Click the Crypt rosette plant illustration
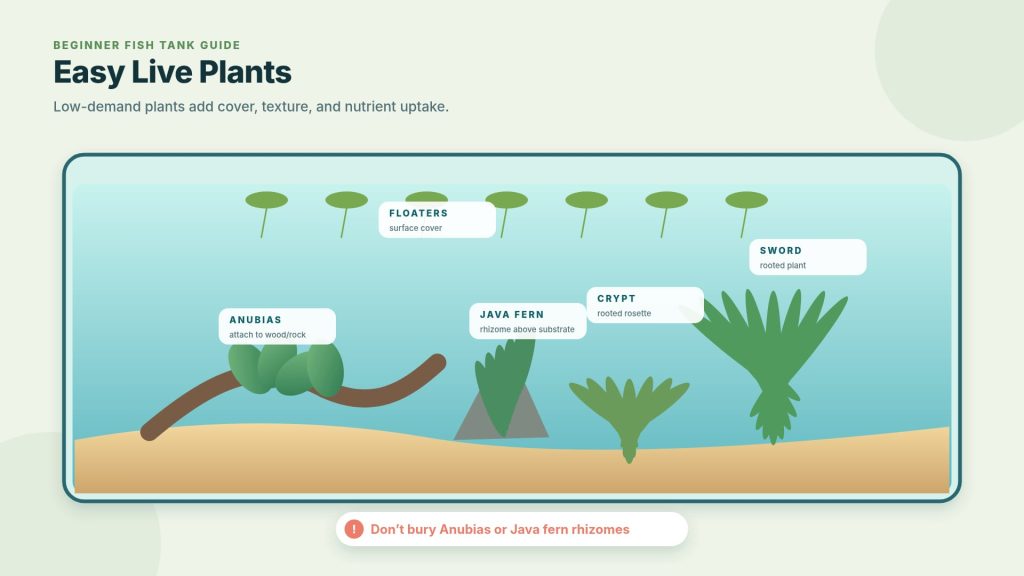 (629, 418)
